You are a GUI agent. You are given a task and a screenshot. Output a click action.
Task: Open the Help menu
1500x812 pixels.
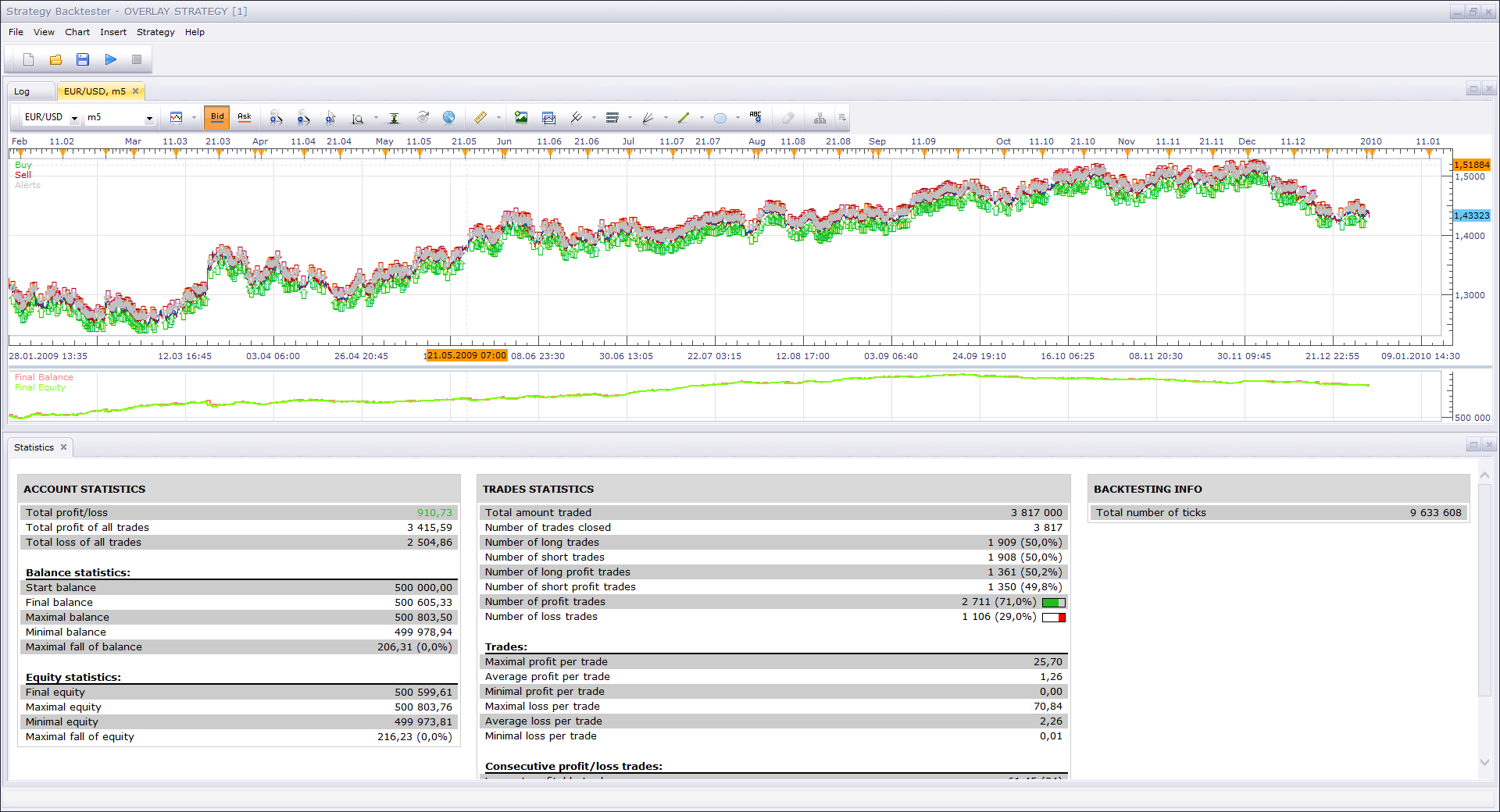tap(195, 32)
